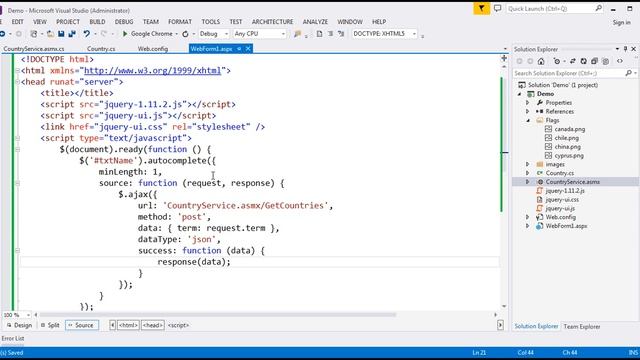Image resolution: width=640 pixels, height=360 pixels.
Task: Refresh Solution Explorer
Action: (584, 61)
